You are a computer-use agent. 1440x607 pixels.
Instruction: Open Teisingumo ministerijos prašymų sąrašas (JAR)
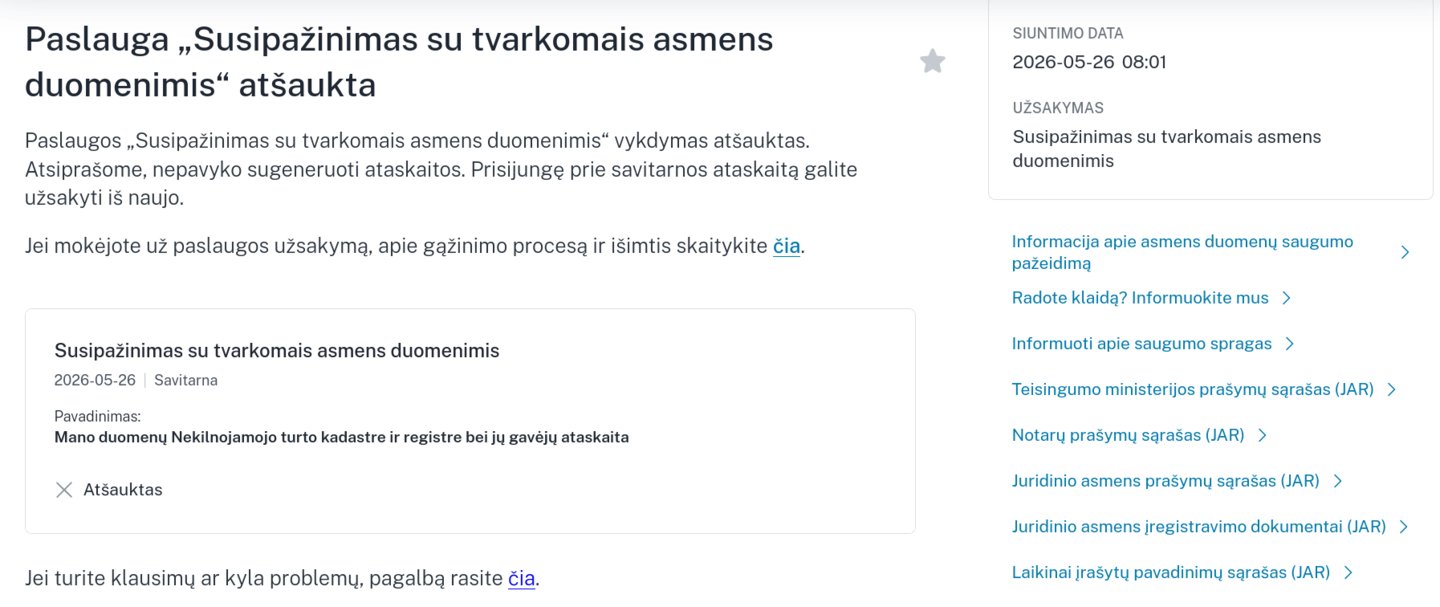[x=1193, y=390]
